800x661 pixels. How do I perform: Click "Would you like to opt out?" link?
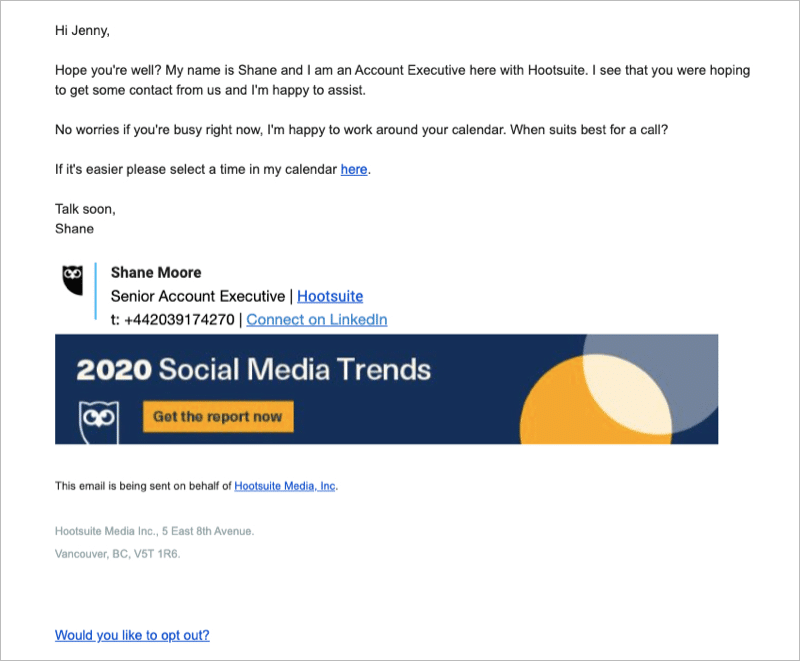click(132, 635)
